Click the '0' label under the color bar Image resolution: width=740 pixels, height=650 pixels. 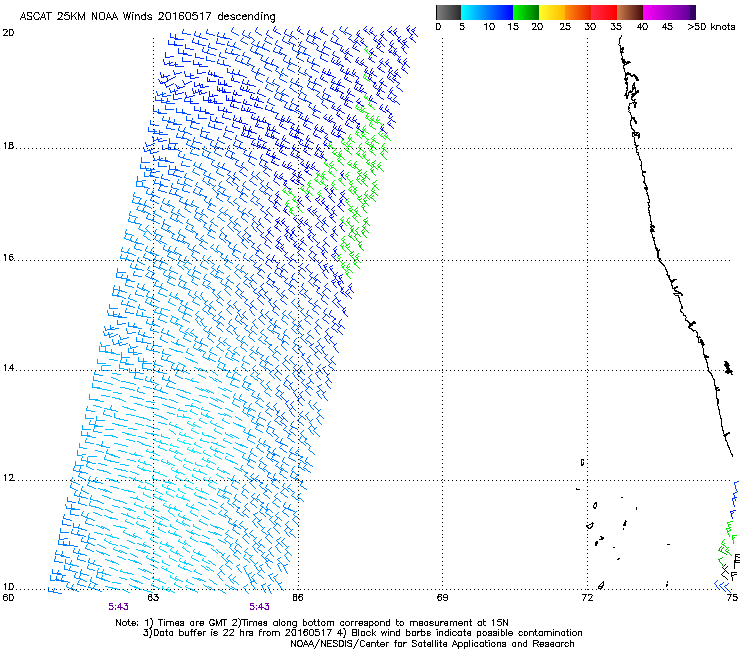point(438,27)
